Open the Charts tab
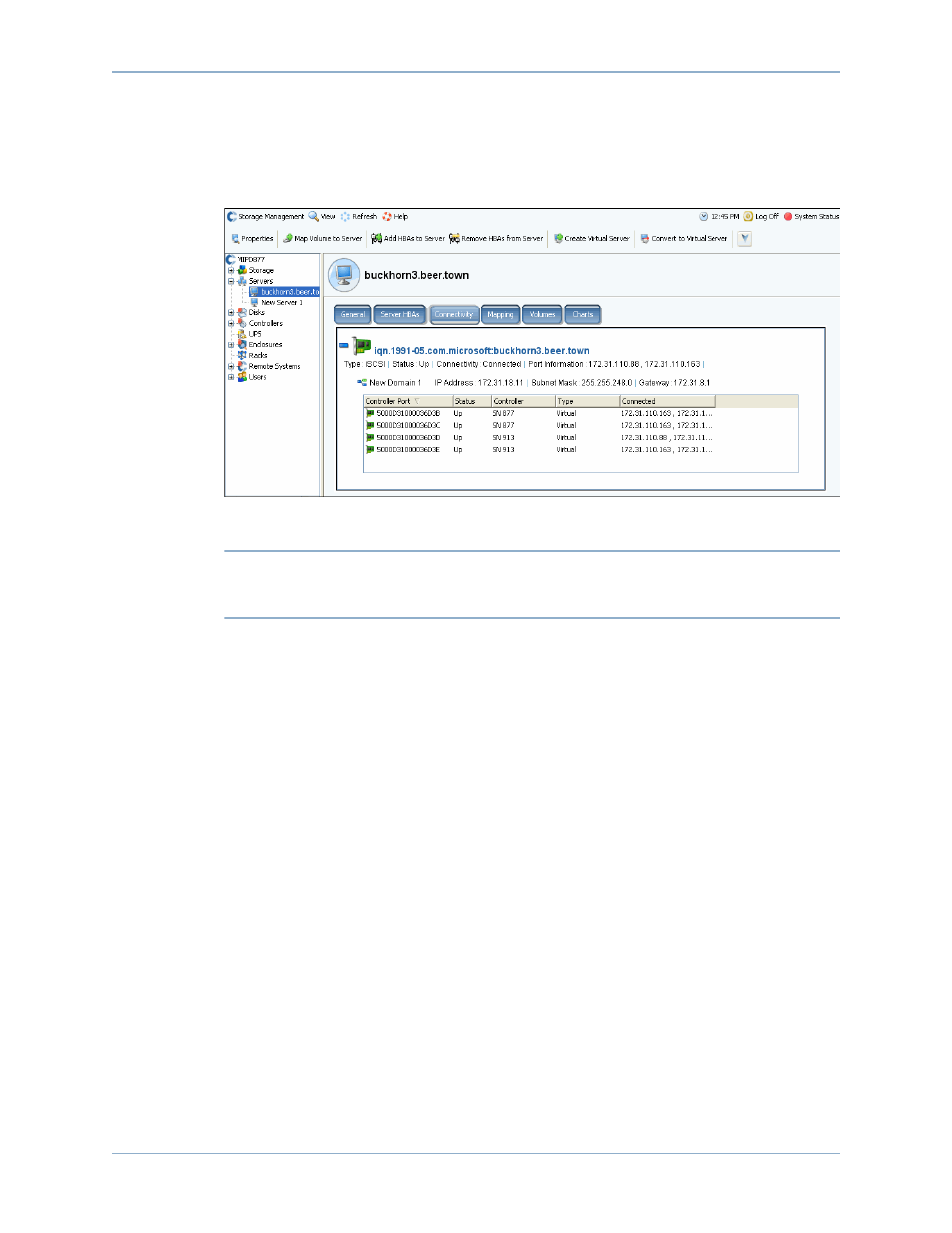 tap(583, 315)
